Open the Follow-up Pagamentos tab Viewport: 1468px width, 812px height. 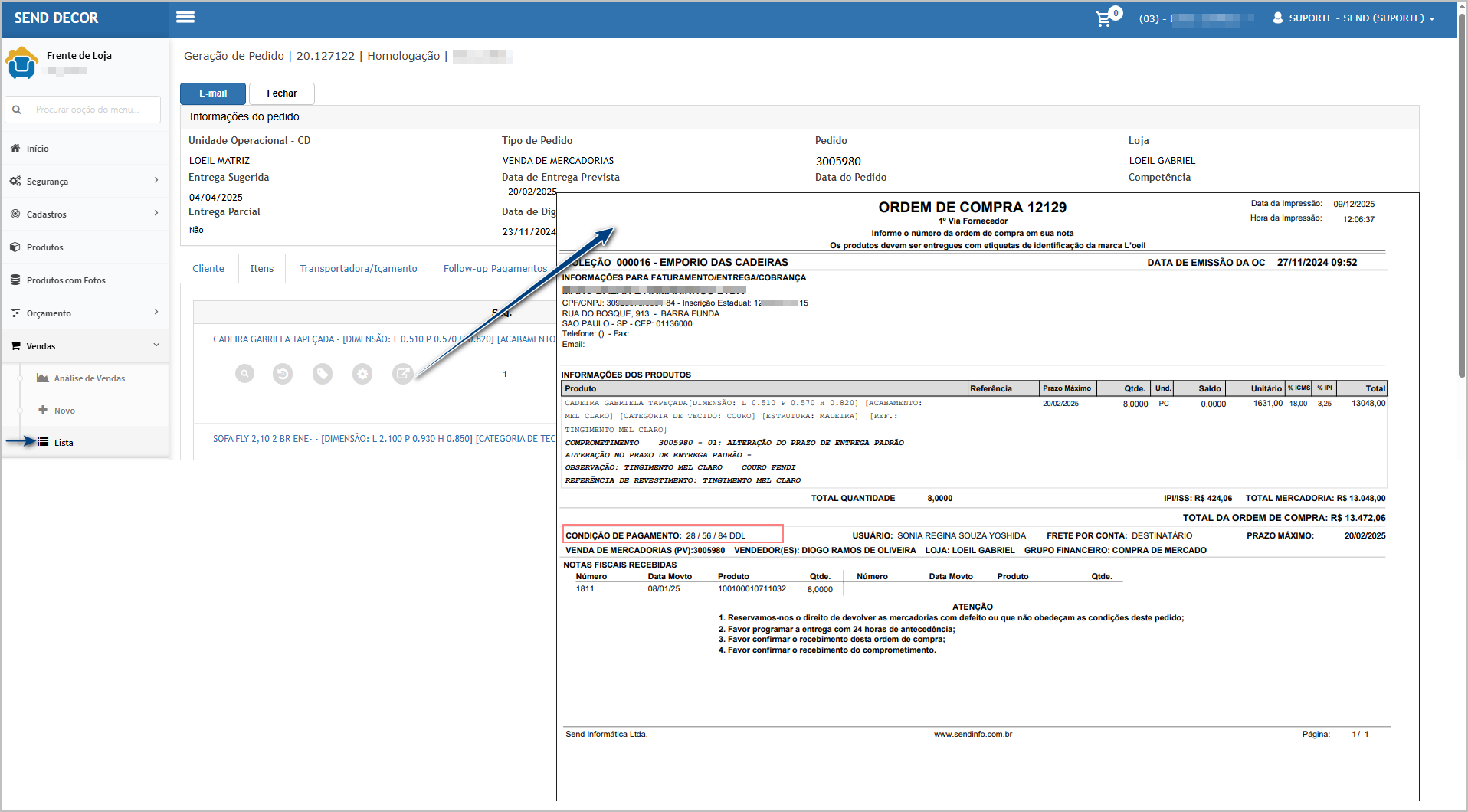495,269
